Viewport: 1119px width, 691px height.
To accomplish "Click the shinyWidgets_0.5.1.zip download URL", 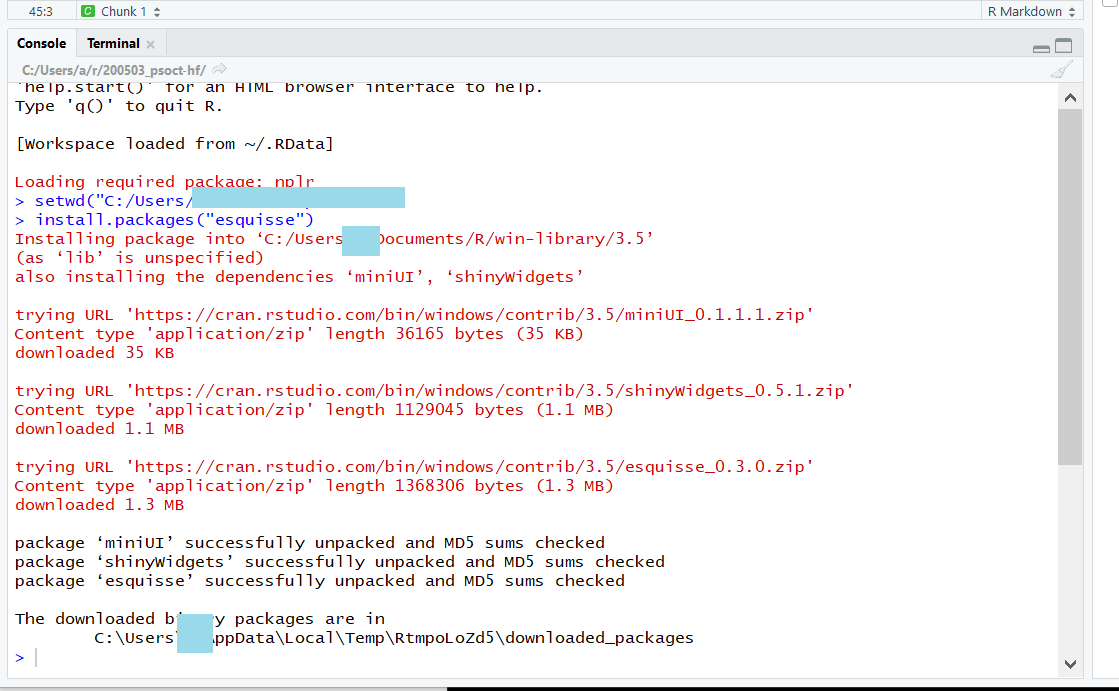I will [489, 391].
